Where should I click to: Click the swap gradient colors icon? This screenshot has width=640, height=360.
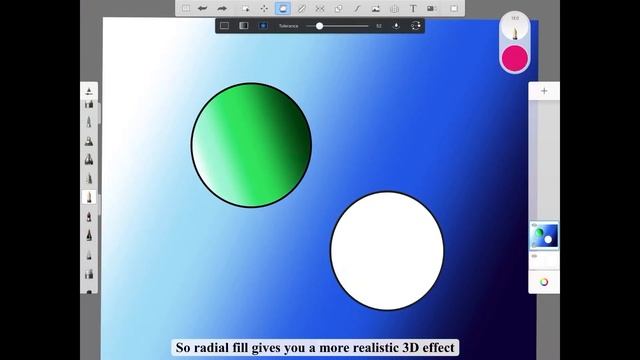click(x=416, y=26)
